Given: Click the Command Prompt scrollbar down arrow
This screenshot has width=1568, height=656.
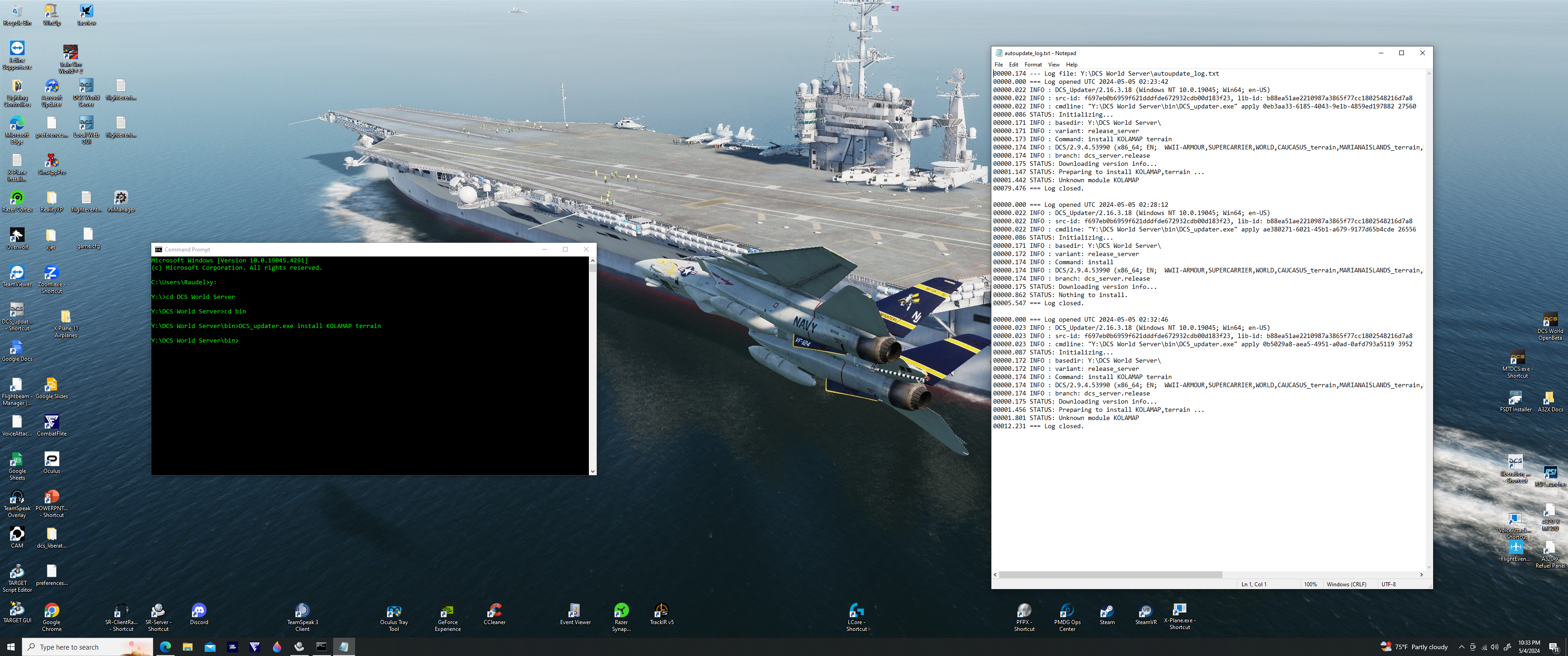Looking at the screenshot, I should (592, 471).
